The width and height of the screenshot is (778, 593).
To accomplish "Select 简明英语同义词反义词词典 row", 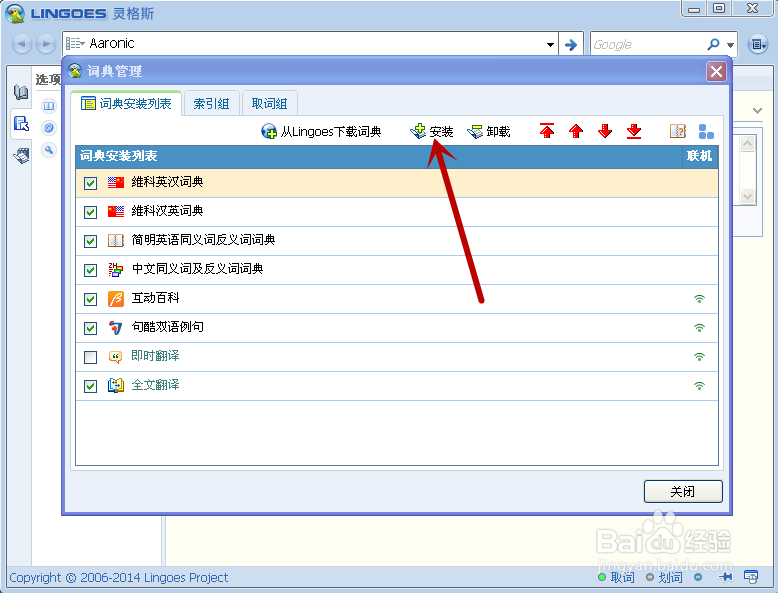I will [x=397, y=241].
